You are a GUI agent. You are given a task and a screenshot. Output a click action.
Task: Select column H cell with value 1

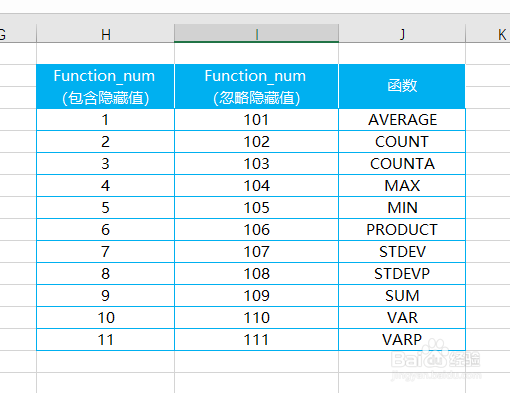click(x=105, y=120)
